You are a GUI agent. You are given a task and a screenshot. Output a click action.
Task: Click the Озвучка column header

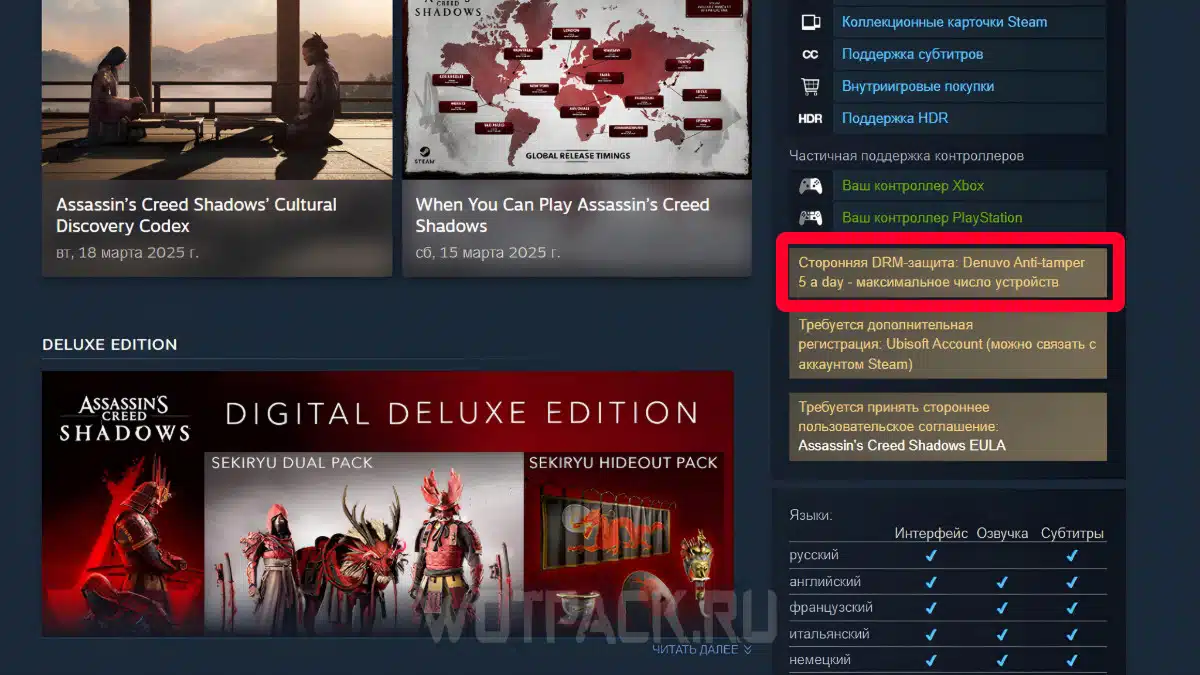(x=1003, y=533)
